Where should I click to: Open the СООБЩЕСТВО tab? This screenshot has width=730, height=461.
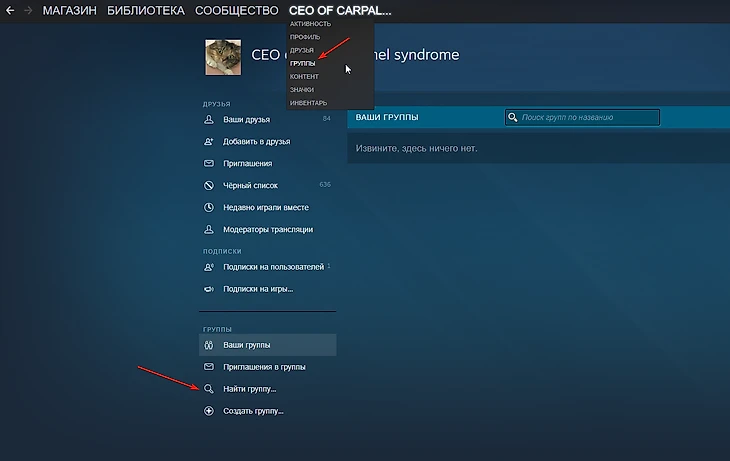click(237, 10)
